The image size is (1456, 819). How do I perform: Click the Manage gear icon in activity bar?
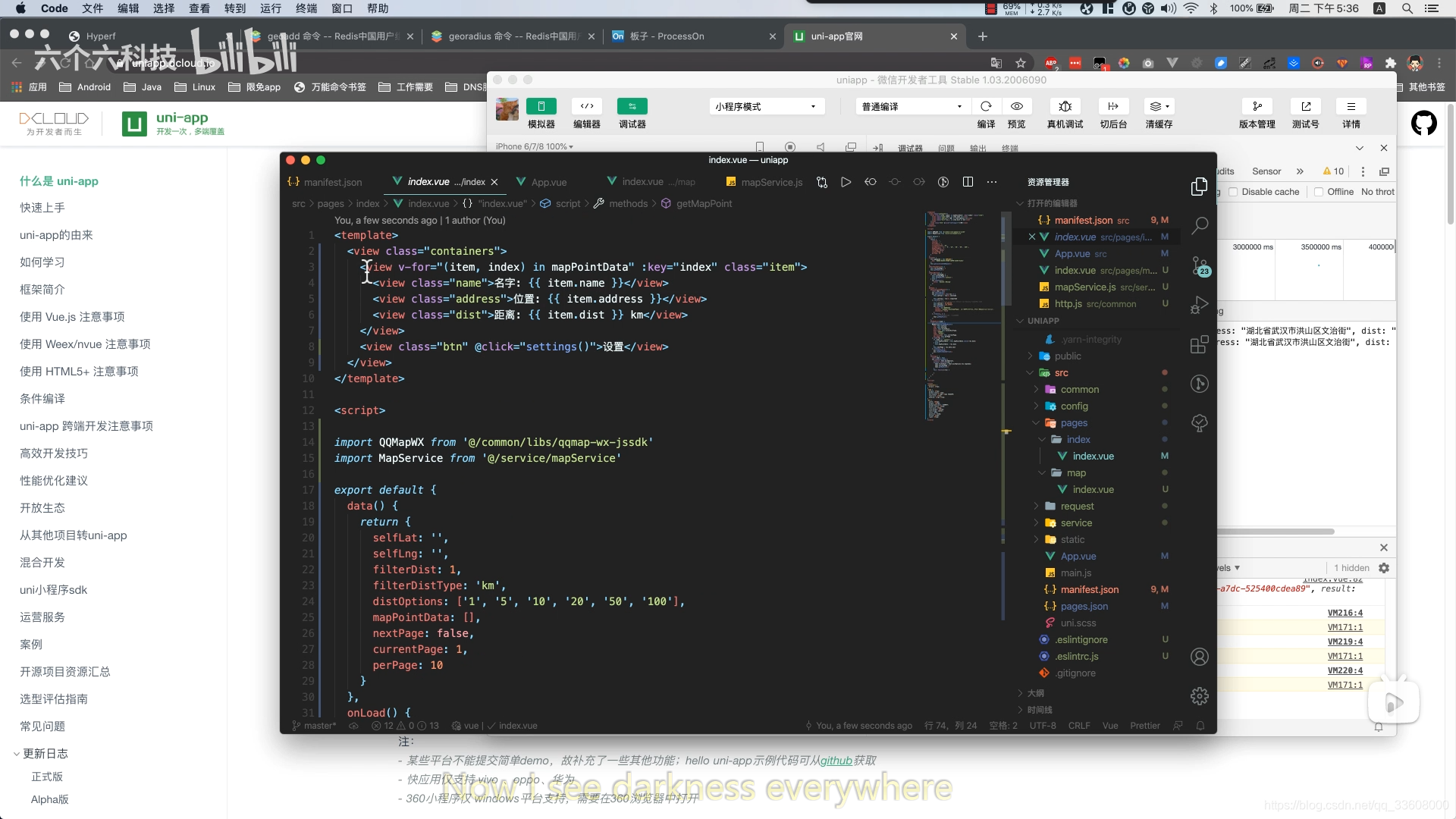[x=1200, y=695]
